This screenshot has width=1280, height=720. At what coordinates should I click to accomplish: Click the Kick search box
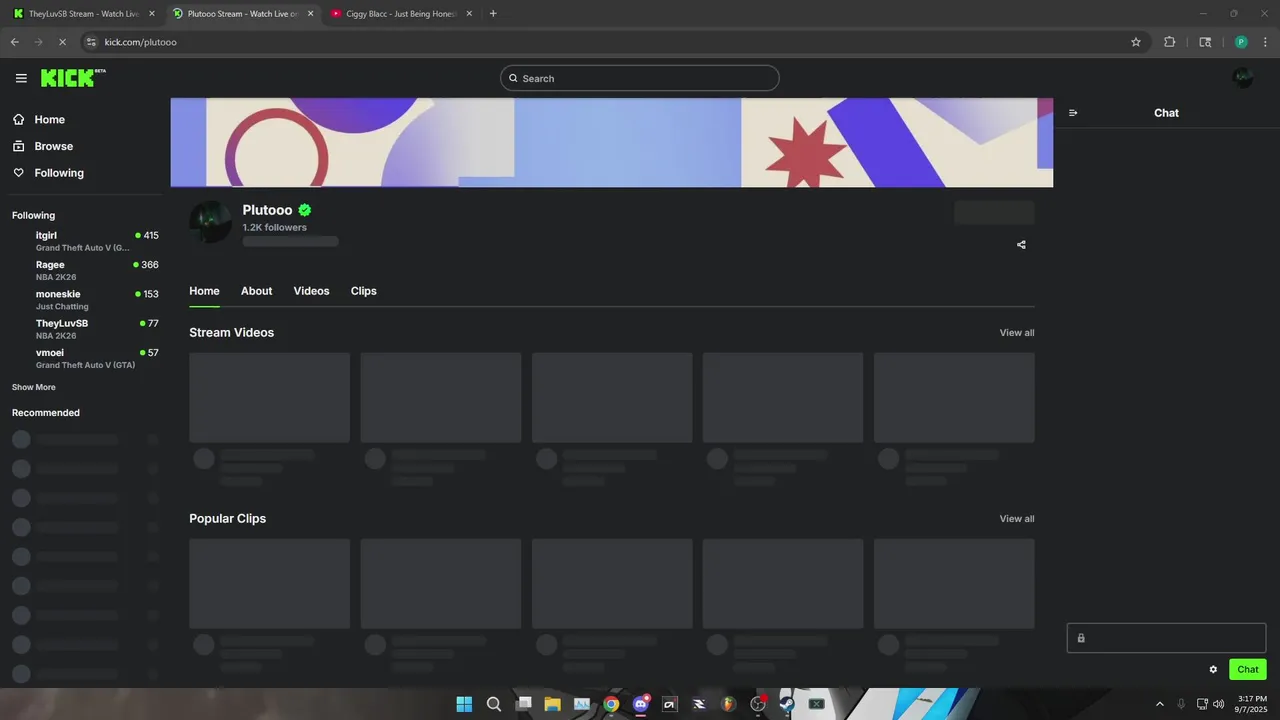(x=640, y=78)
